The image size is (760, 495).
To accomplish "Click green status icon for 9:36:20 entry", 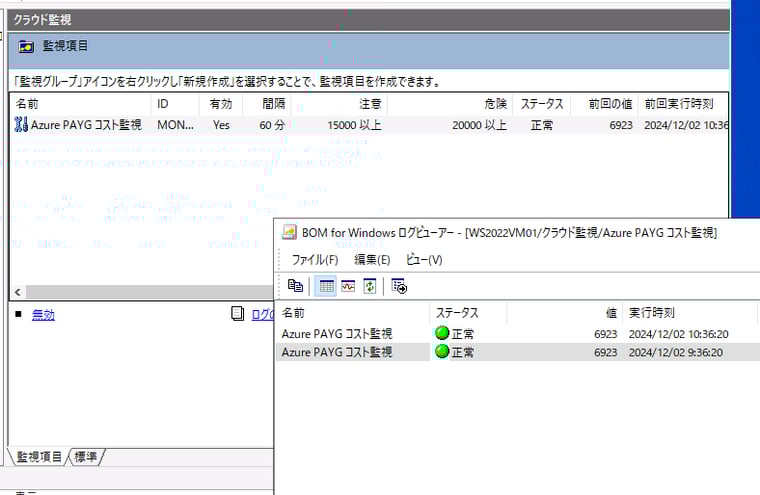I will pyautogui.click(x=442, y=351).
